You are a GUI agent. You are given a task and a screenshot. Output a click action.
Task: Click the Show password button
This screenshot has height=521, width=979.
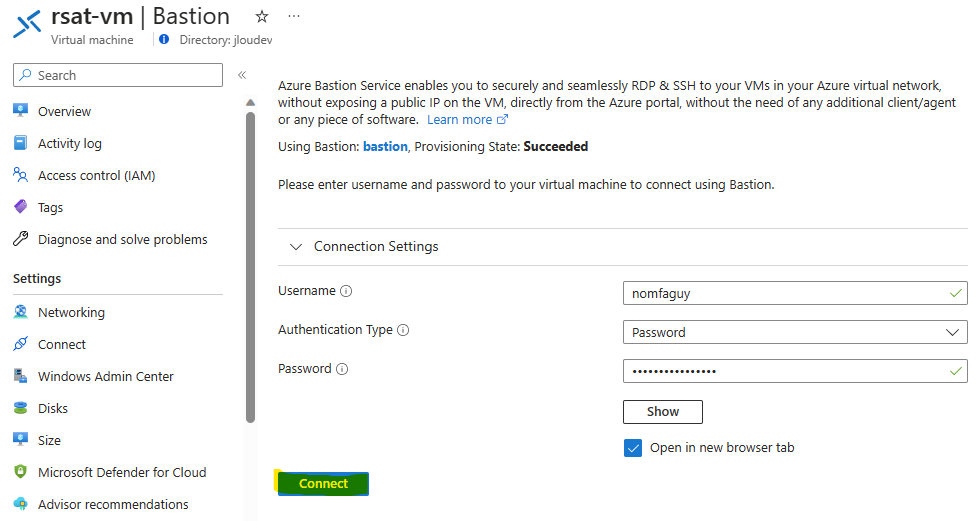(662, 412)
